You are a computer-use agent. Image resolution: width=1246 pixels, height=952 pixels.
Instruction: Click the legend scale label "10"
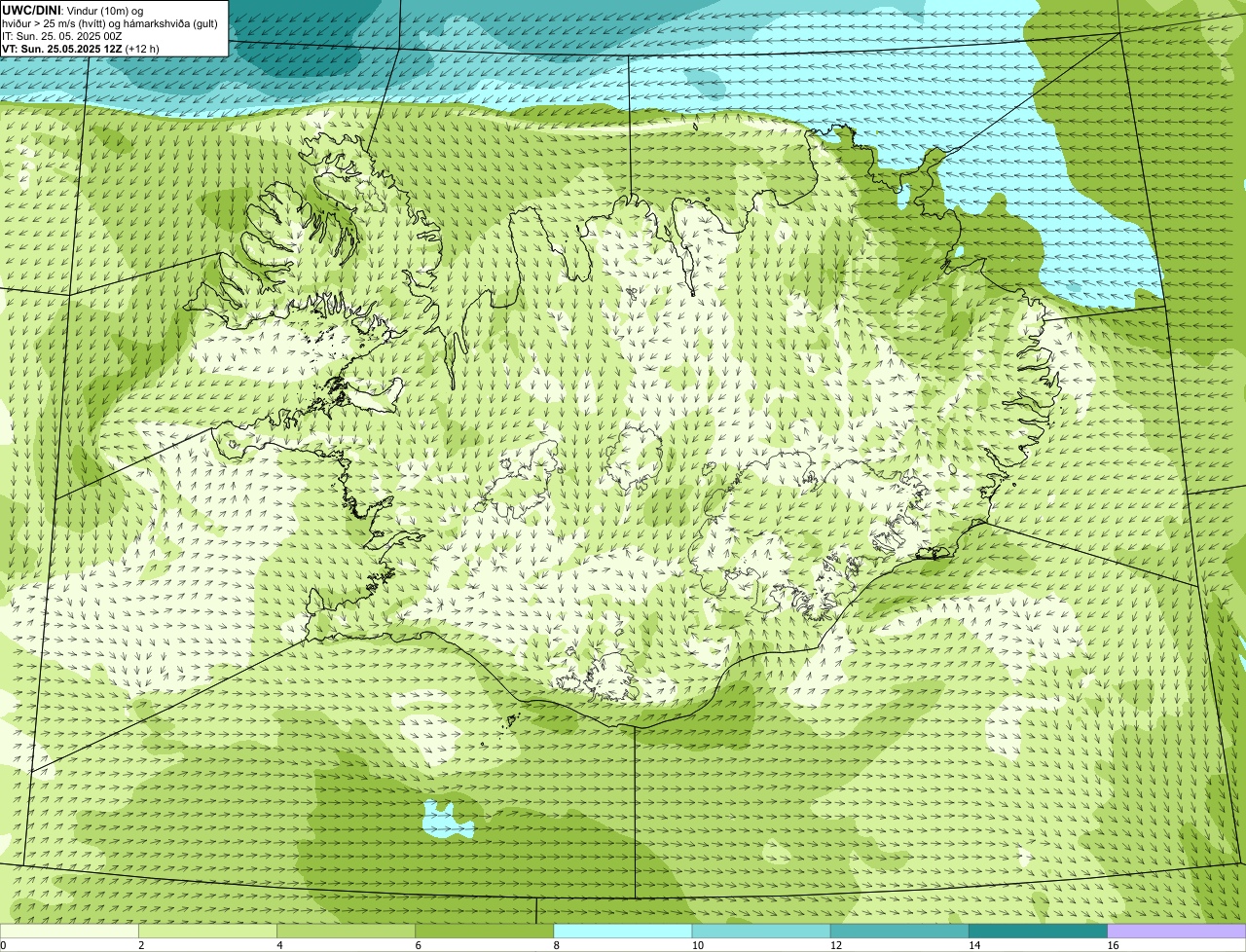(698, 945)
